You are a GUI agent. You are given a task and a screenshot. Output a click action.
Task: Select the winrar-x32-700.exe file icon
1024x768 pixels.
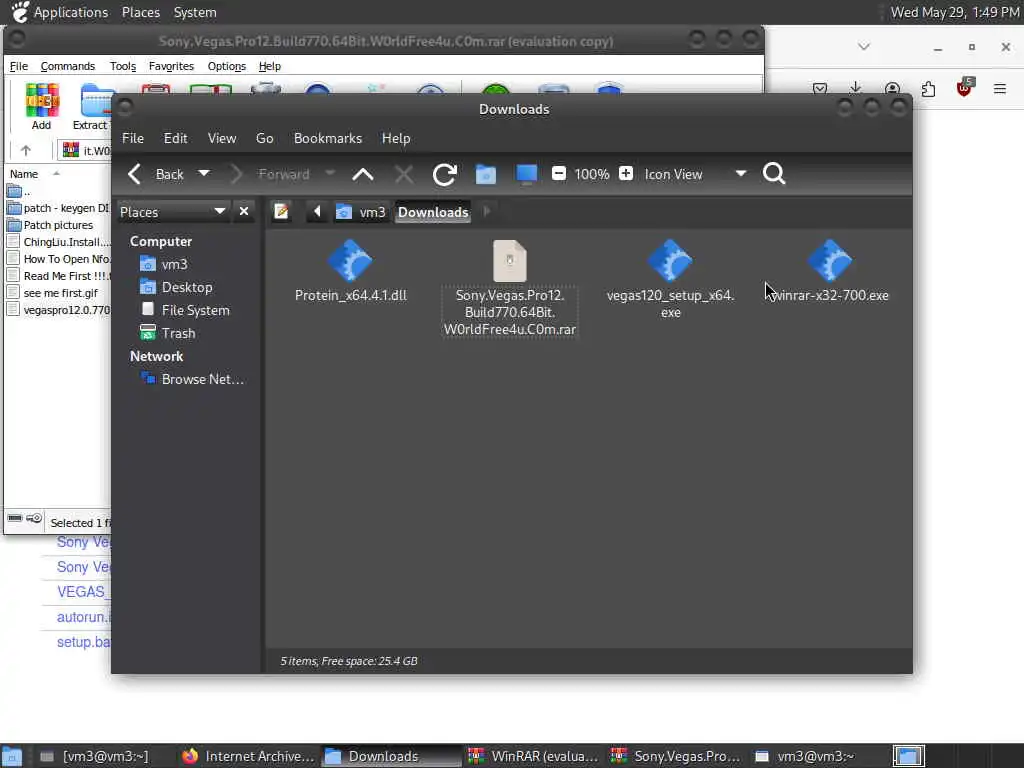(x=829, y=260)
